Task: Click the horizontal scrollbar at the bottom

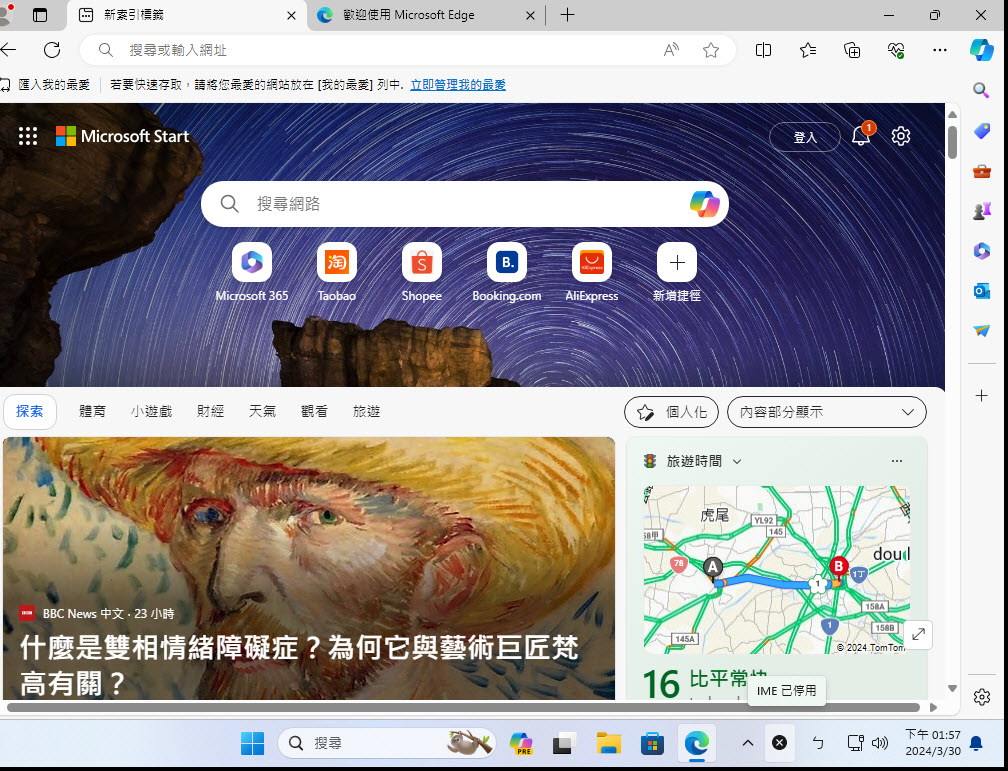Action: click(463, 707)
